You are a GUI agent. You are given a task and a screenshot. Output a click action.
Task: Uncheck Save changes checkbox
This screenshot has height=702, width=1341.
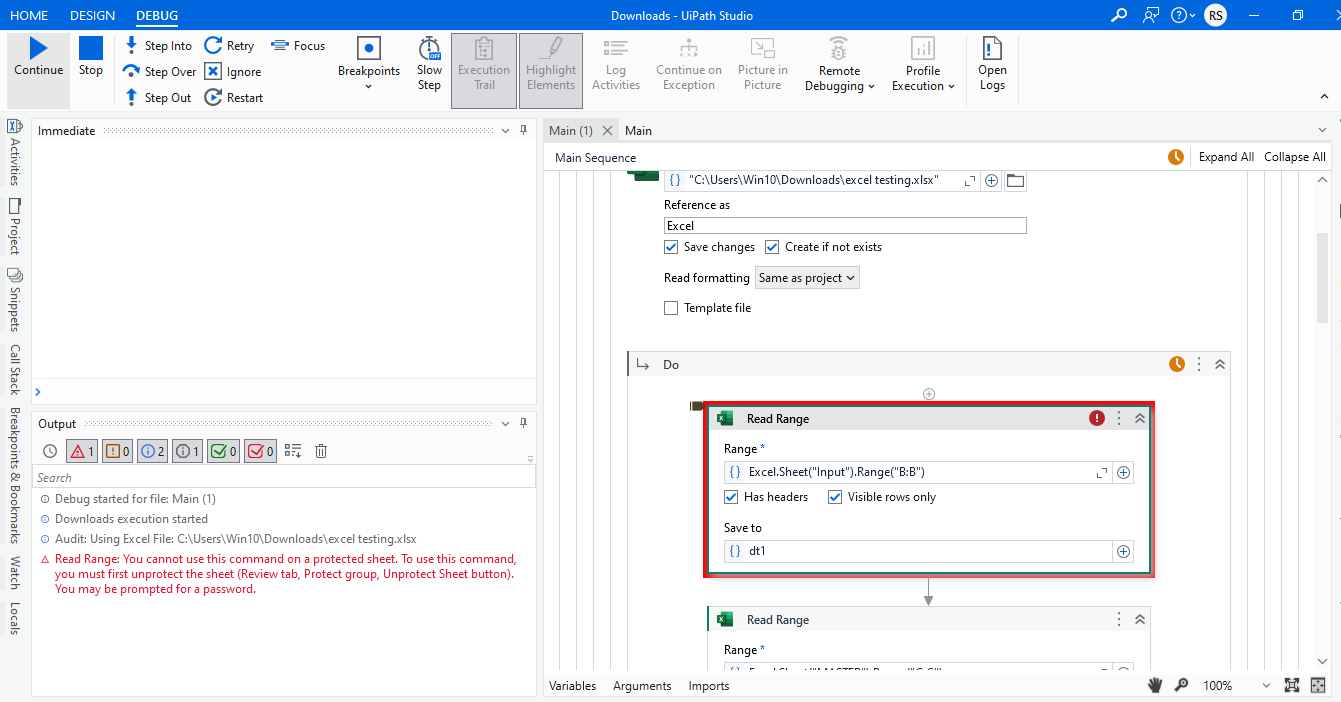tap(671, 247)
